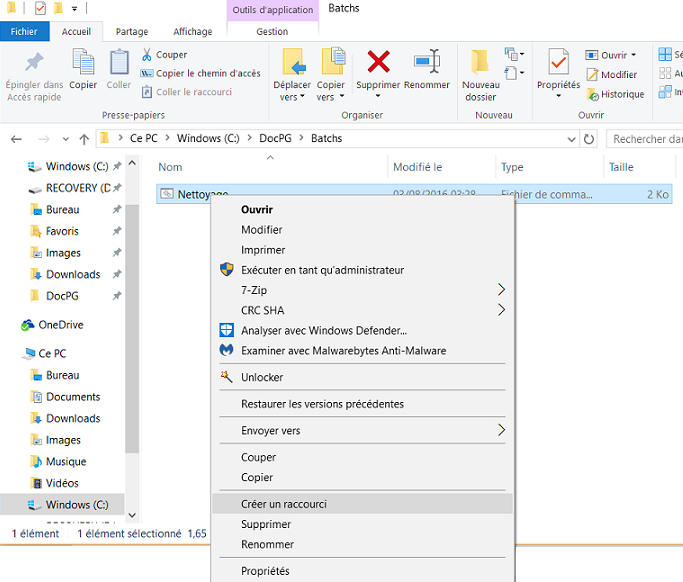Click the Copier clipboard icon in ribbon
The image size is (683, 582).
pos(83,62)
